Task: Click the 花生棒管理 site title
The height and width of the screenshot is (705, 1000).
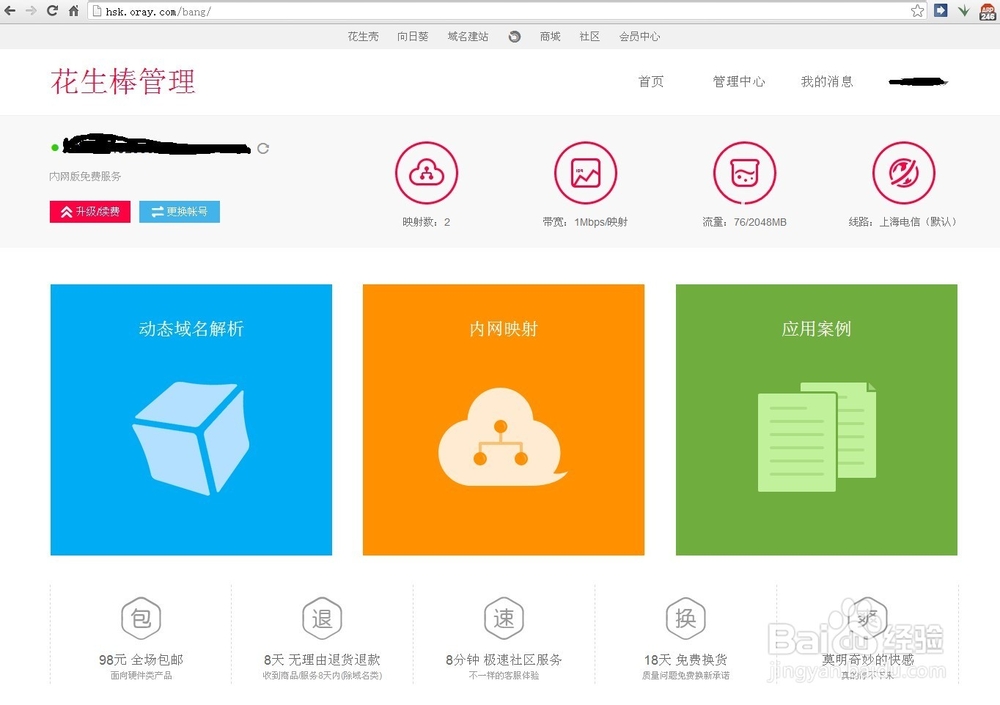Action: (123, 82)
